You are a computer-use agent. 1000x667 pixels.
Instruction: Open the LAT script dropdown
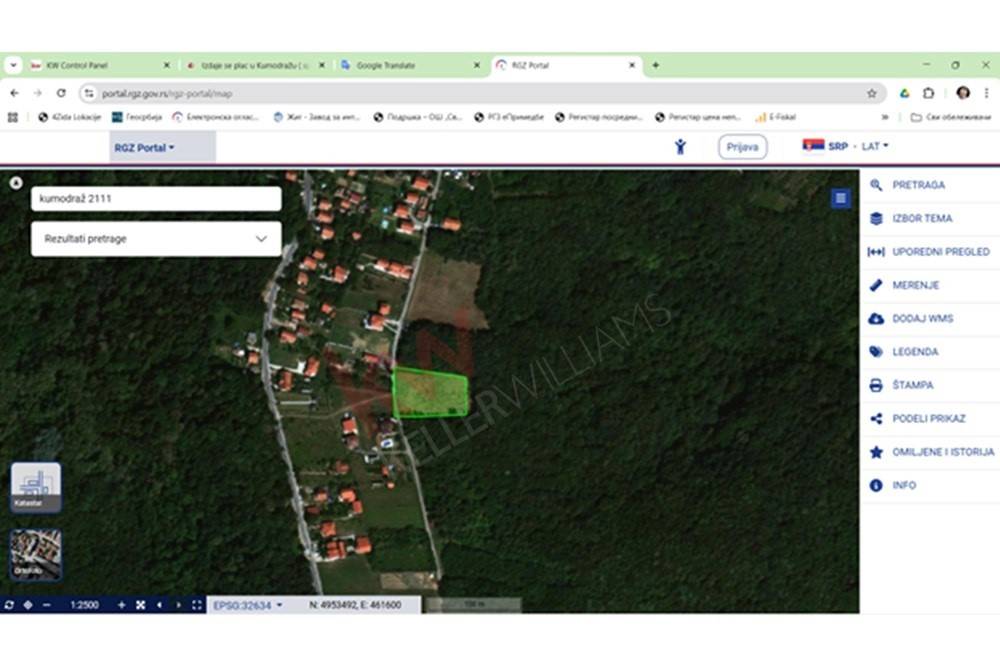point(874,146)
